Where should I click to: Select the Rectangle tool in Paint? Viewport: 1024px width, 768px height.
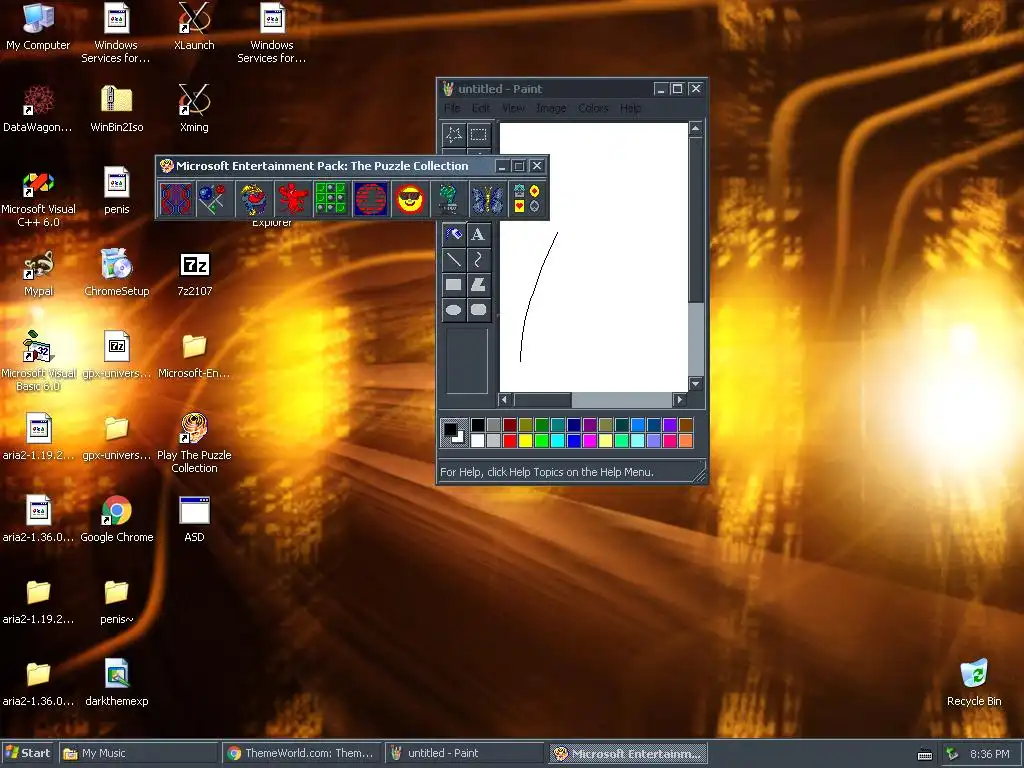[x=453, y=284]
